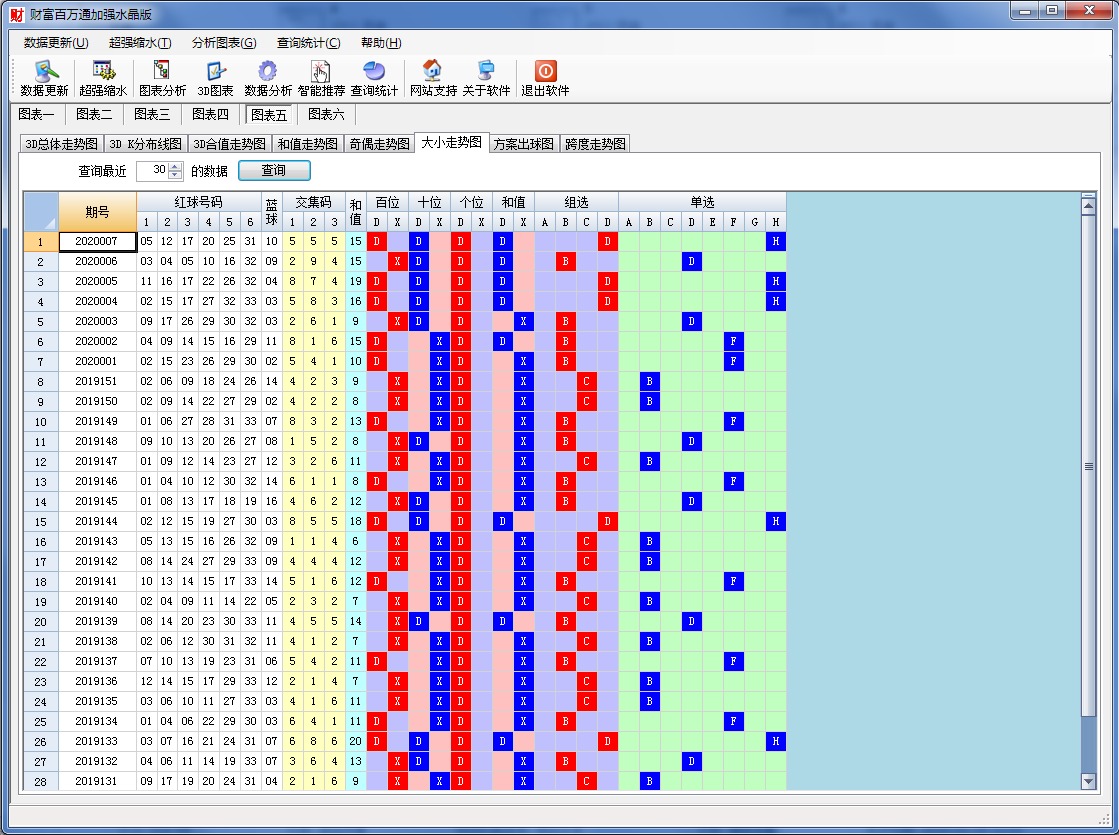Open the 帮助(H) menu
The width and height of the screenshot is (1119, 835).
click(x=381, y=43)
